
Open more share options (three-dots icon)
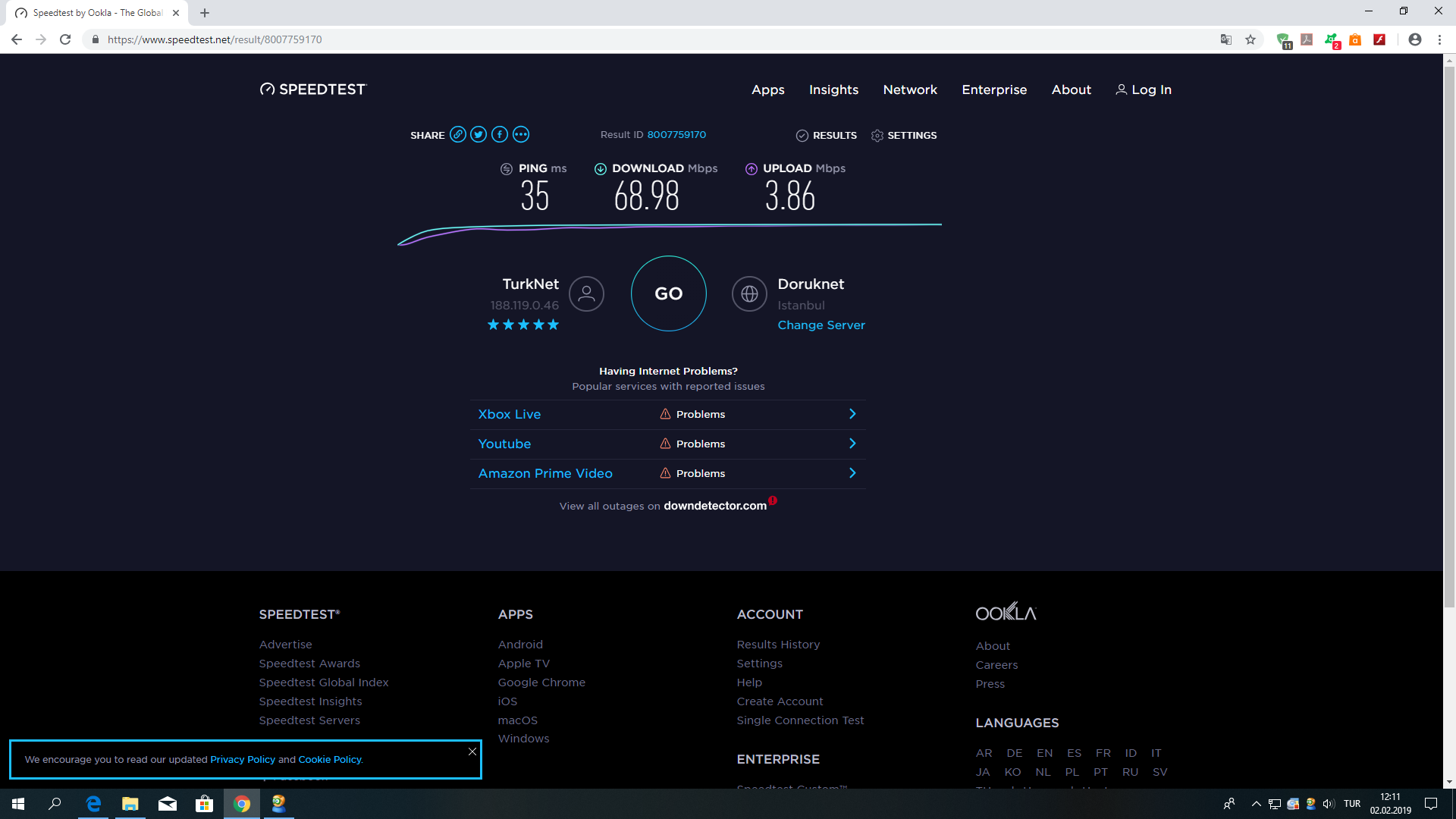tap(521, 135)
